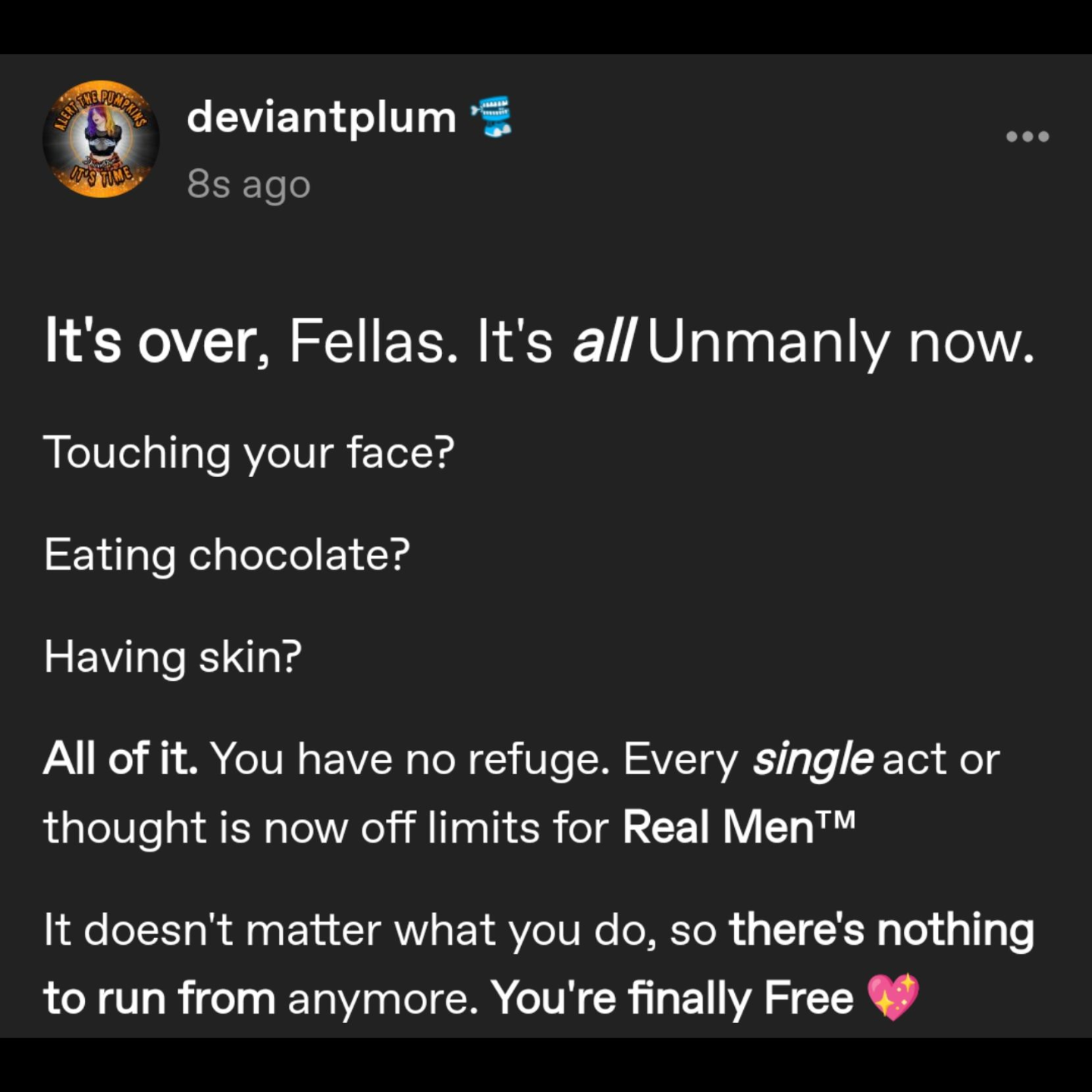1092x1092 pixels.
Task: Click the sentence "You have no refuge."
Action: pyautogui.click(x=409, y=758)
